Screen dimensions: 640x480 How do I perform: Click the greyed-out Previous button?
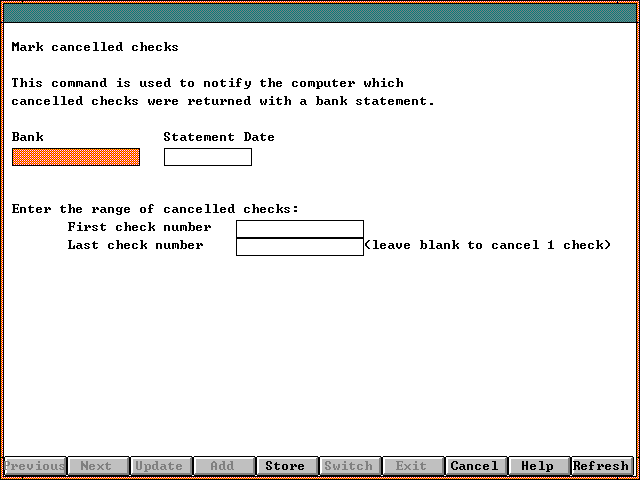pyautogui.click(x=35, y=466)
